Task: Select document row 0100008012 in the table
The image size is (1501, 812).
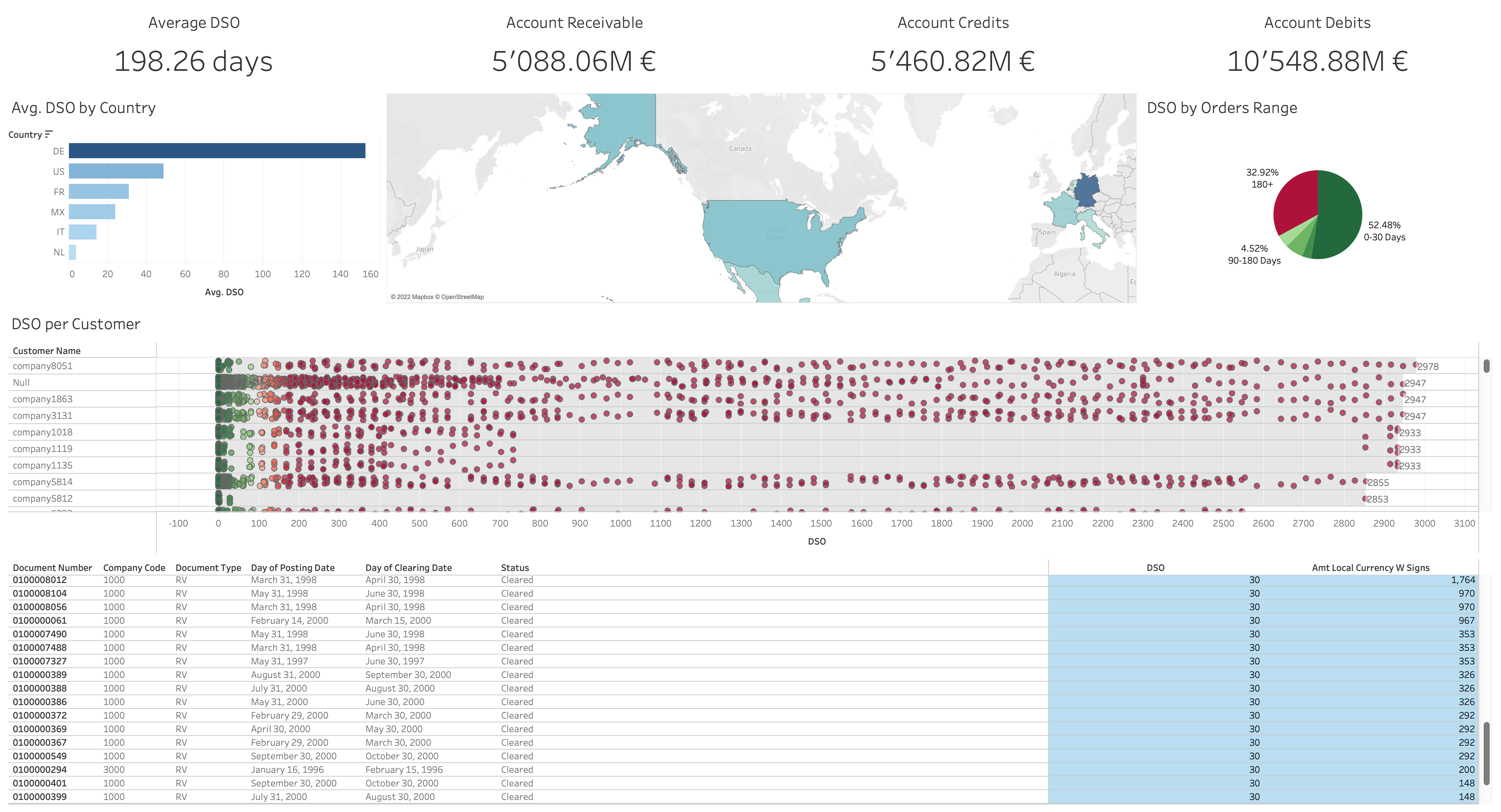Action: tap(40, 580)
